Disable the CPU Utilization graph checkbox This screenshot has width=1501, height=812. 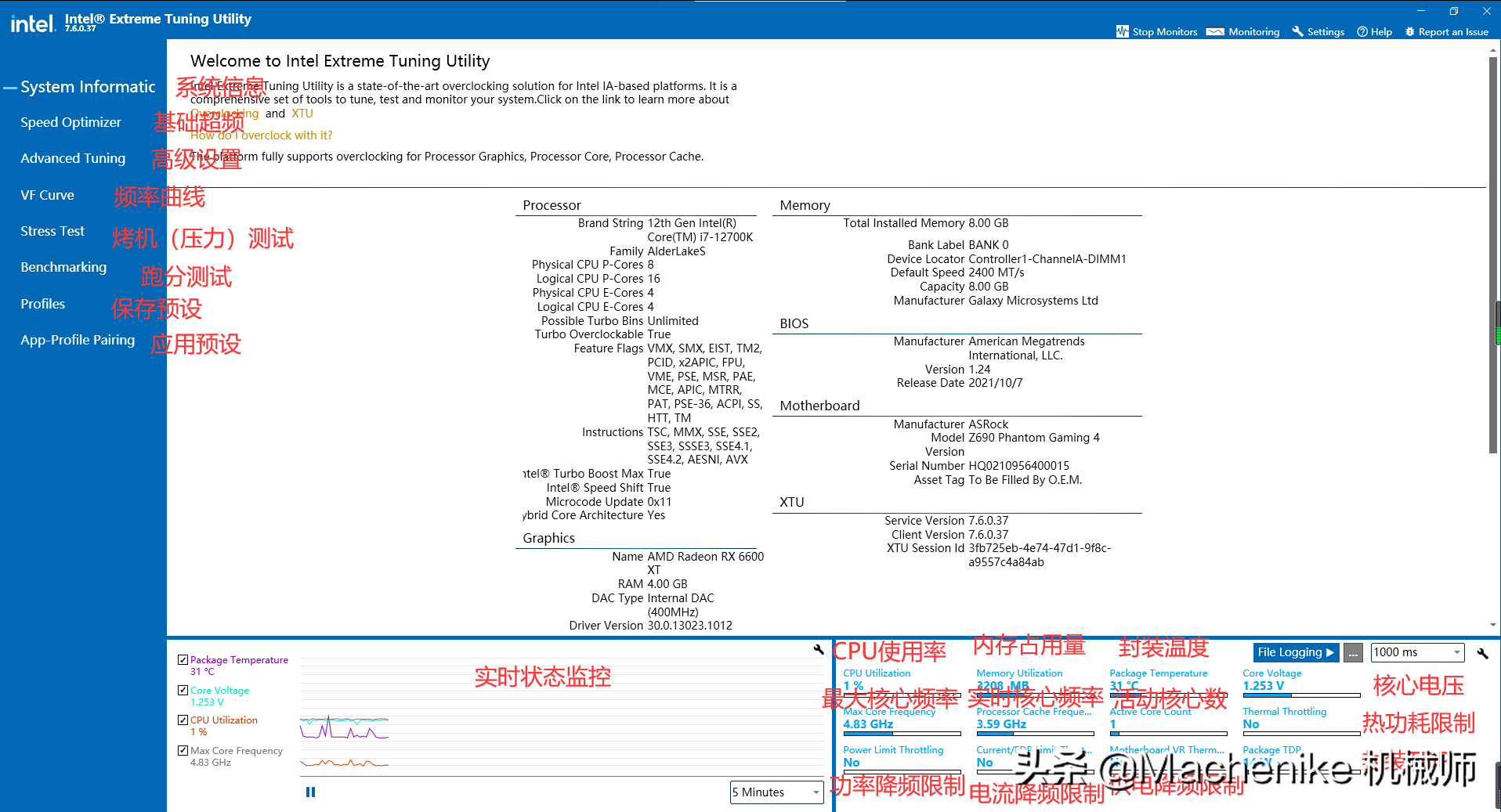pos(183,720)
